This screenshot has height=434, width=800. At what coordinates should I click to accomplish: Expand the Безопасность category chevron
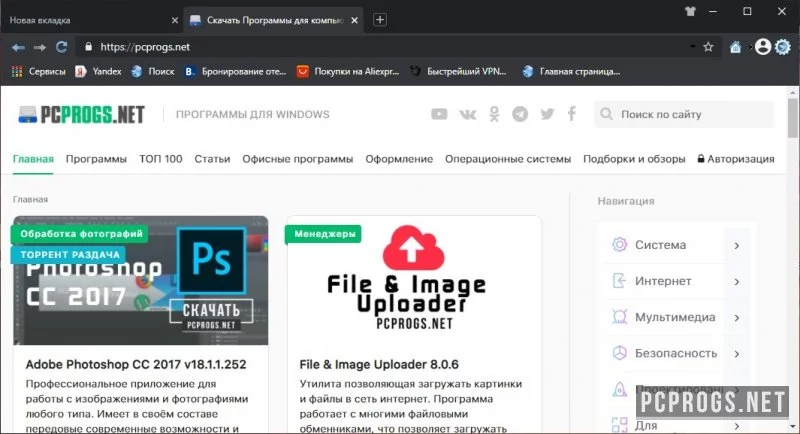(737, 354)
